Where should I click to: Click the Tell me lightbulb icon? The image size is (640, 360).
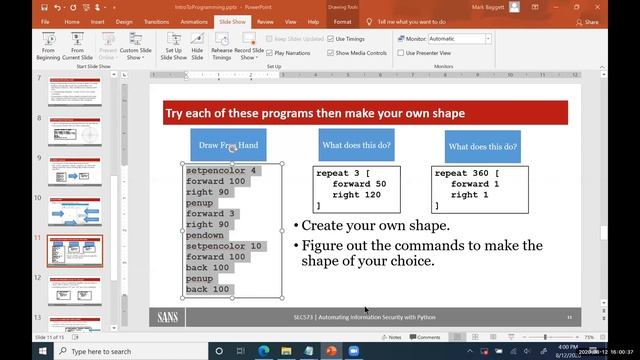(x=369, y=22)
